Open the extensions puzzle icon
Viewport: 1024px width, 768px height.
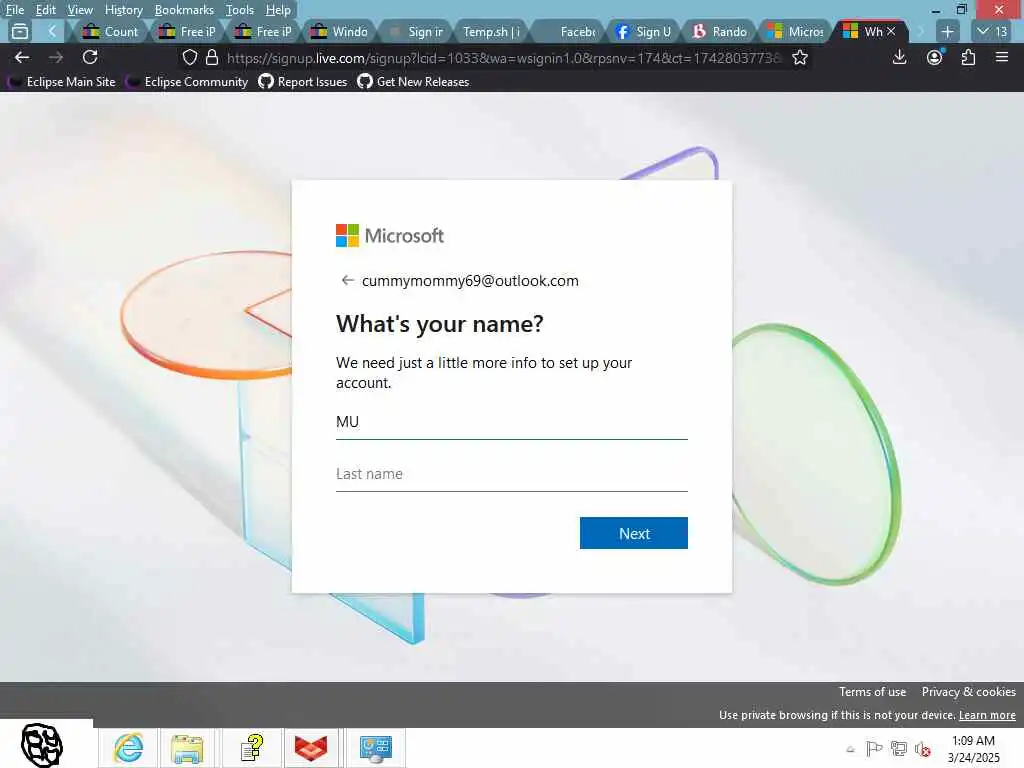pos(968,57)
